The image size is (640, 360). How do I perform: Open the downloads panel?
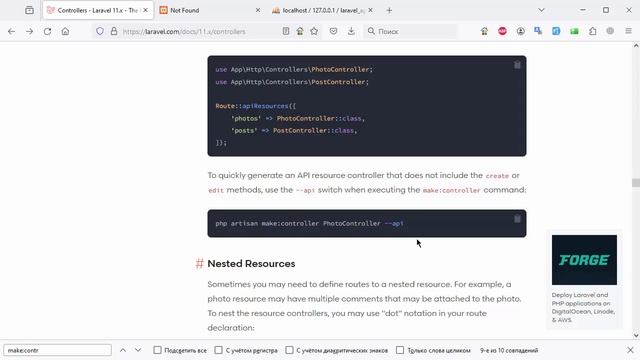tap(351, 31)
